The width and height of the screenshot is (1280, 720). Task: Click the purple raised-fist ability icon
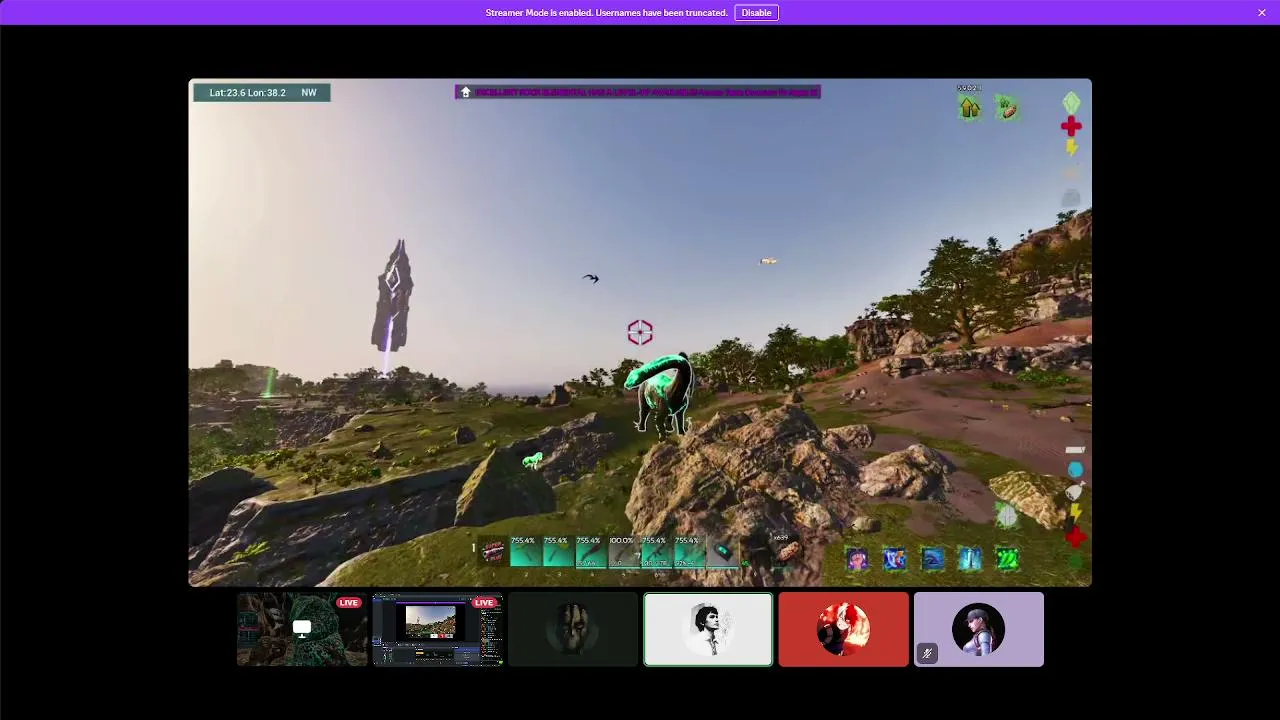point(857,559)
